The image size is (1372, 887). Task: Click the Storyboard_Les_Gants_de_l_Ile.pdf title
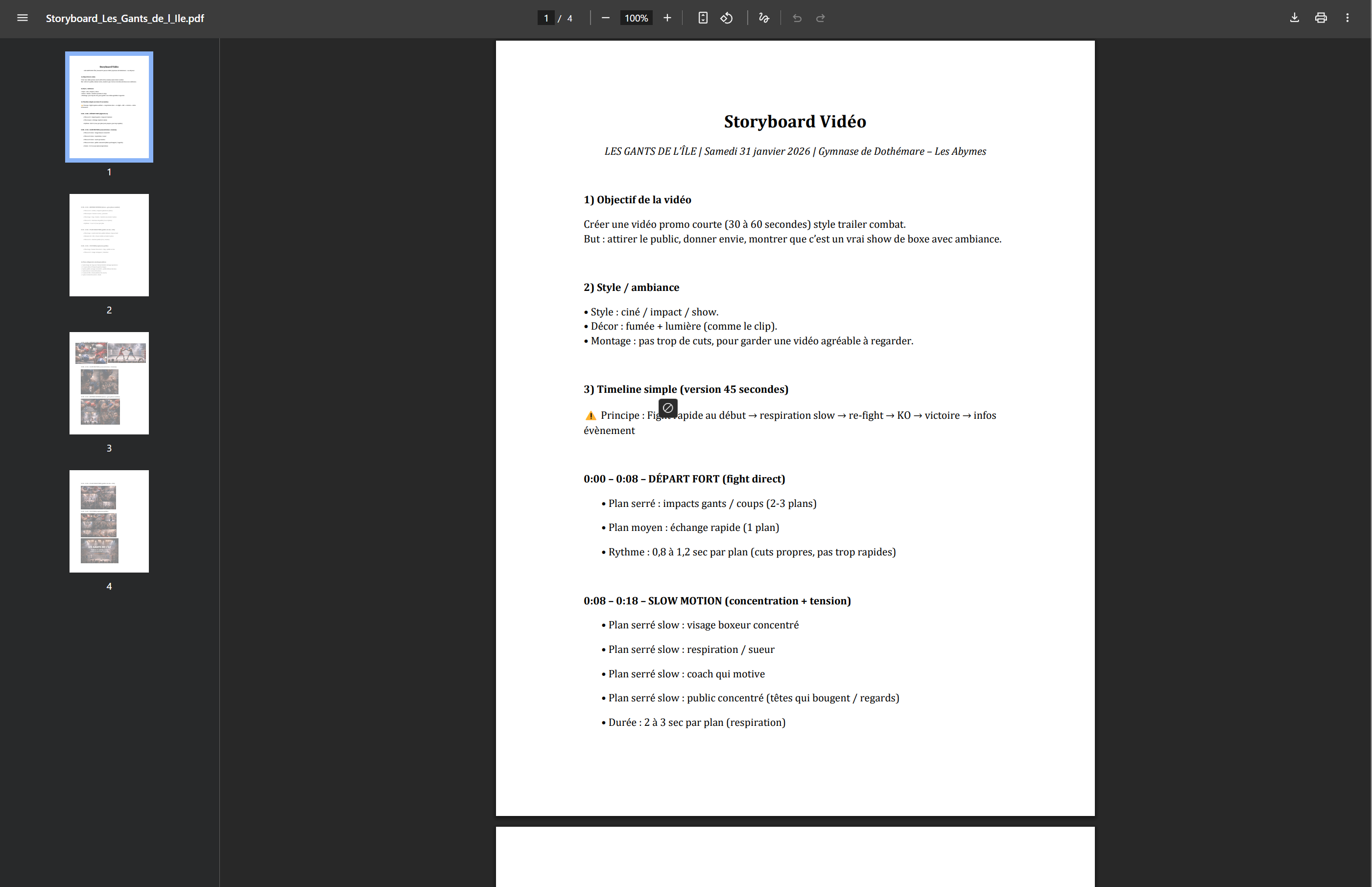pos(125,18)
